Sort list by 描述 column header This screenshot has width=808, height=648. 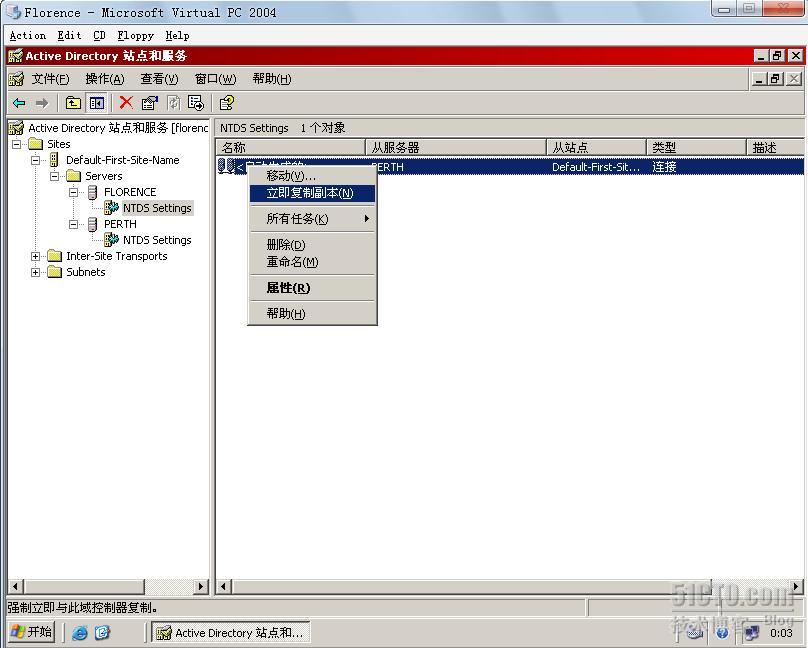pos(775,148)
